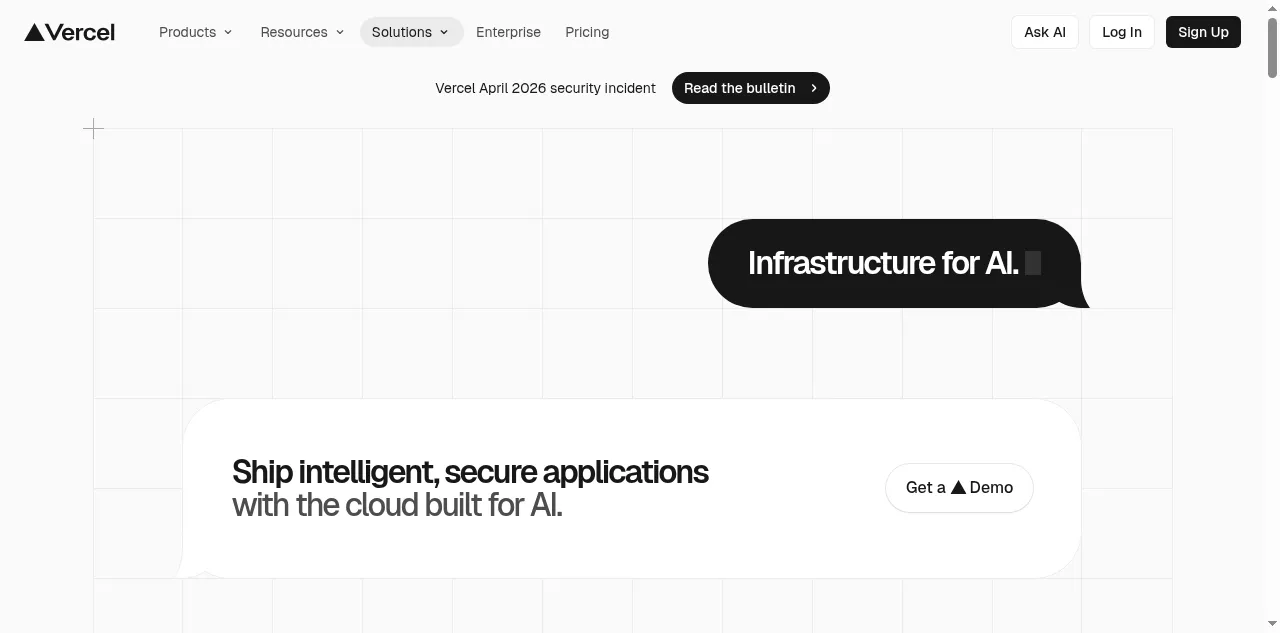Click the "Infrastructure for AI." headline
The image size is (1280, 633).
pyautogui.click(x=883, y=263)
